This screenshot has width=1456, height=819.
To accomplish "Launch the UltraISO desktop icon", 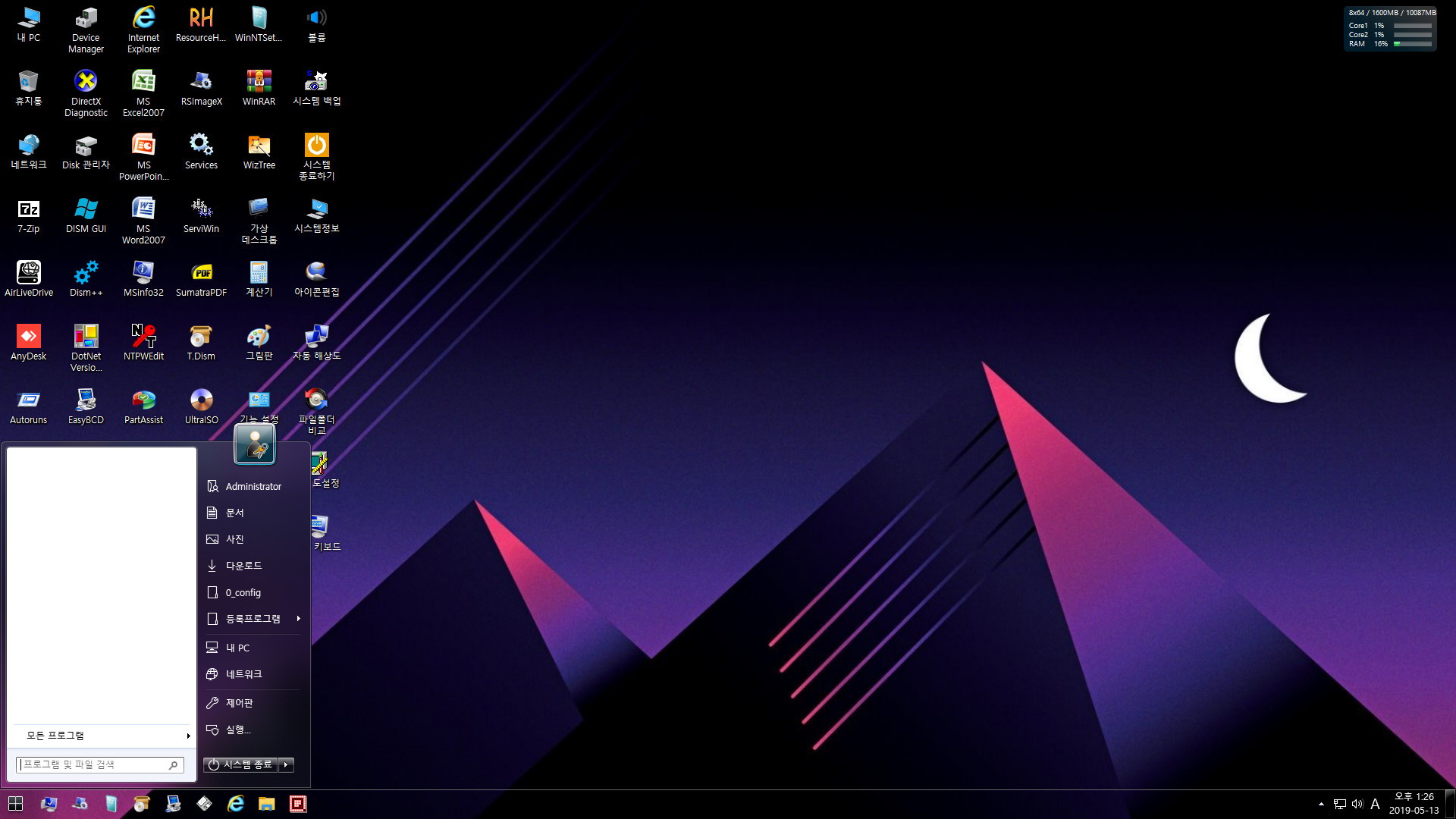I will [201, 406].
